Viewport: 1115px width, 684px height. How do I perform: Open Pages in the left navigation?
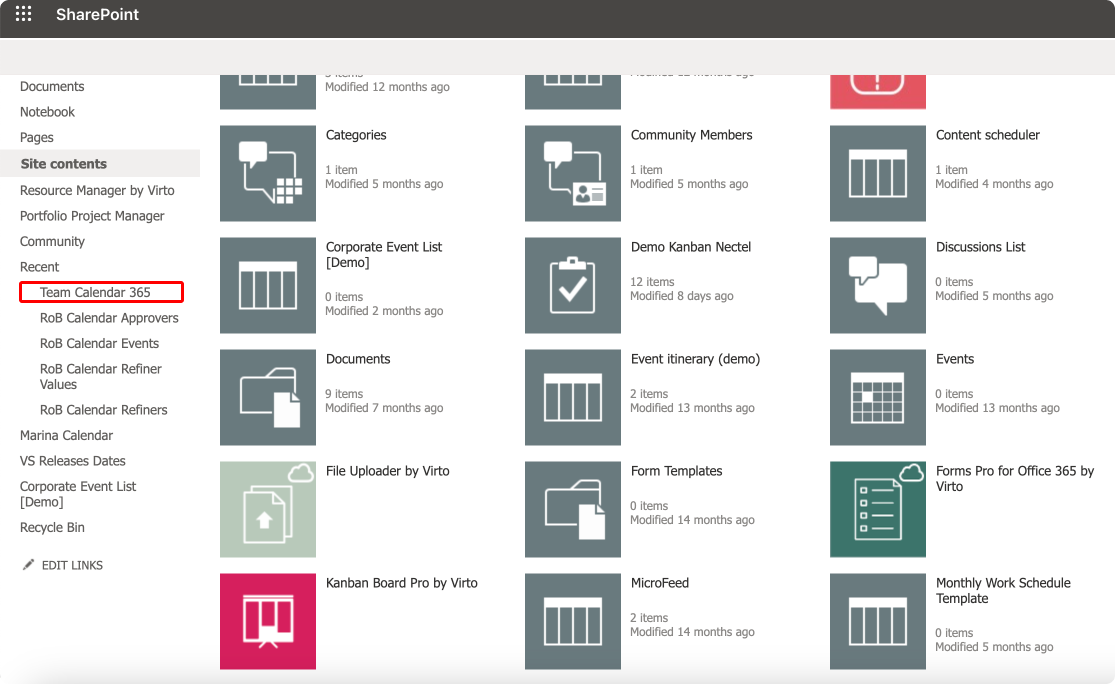tap(37, 137)
